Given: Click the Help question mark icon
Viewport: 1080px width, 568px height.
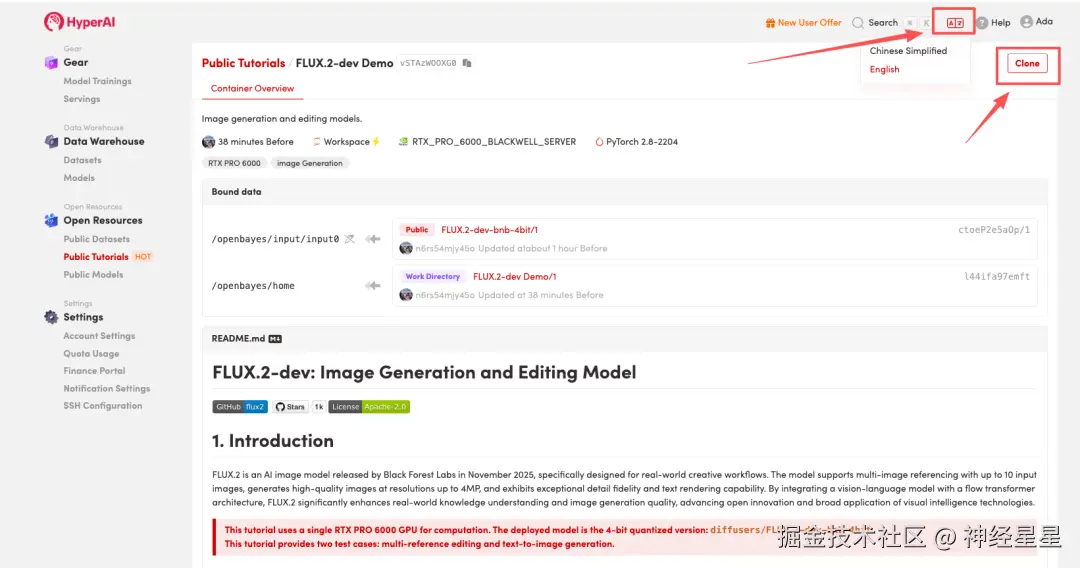Looking at the screenshot, I should pyautogui.click(x=983, y=23).
